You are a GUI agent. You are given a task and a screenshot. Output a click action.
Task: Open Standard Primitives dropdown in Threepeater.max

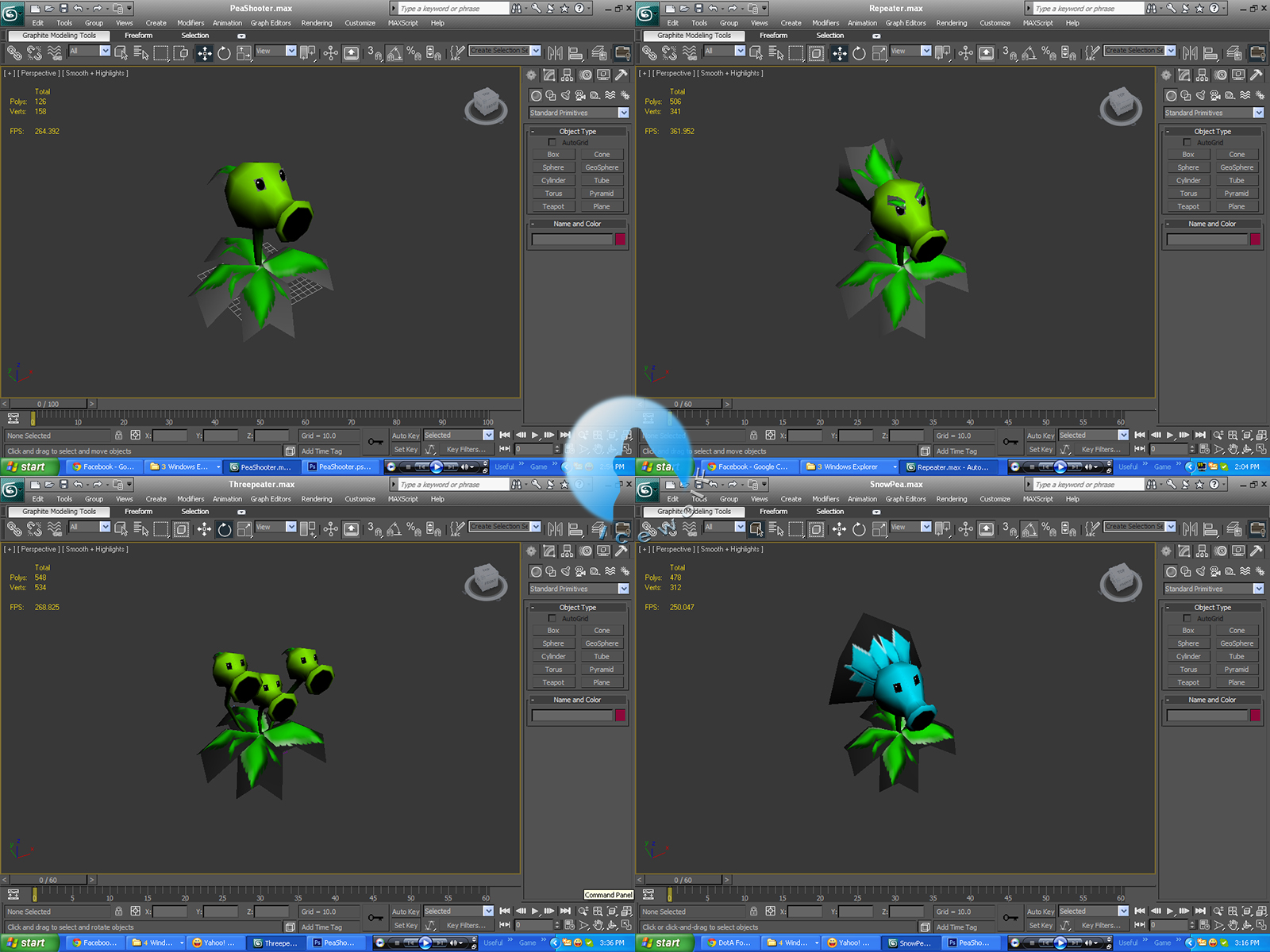pyautogui.click(x=579, y=589)
